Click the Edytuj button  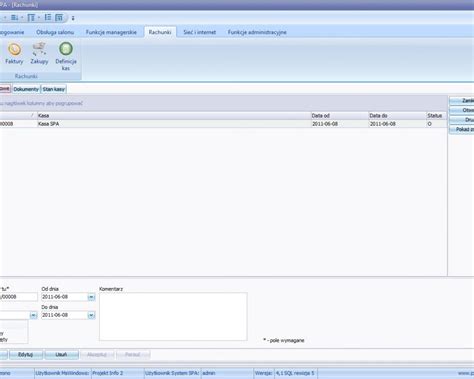(26, 355)
